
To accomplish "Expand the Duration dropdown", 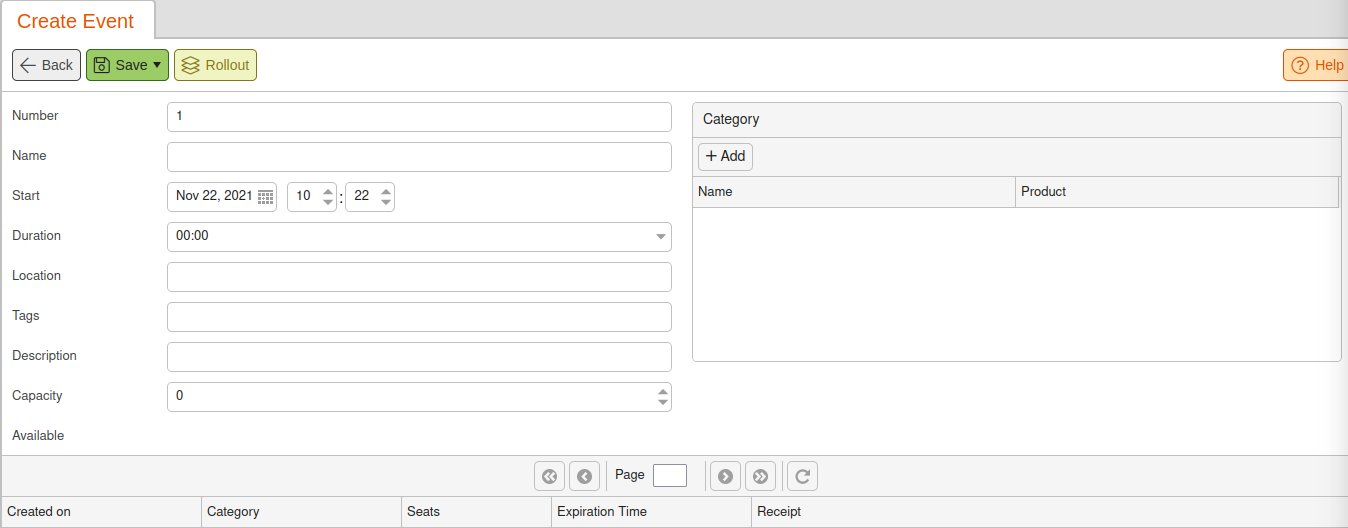I will pyautogui.click(x=661, y=237).
